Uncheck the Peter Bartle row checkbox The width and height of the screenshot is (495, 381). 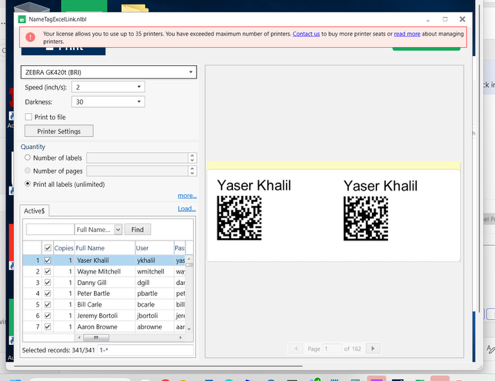point(48,293)
